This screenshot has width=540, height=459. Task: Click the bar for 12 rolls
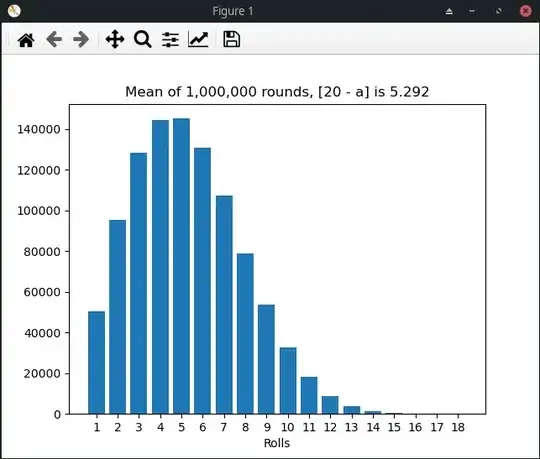330,405
